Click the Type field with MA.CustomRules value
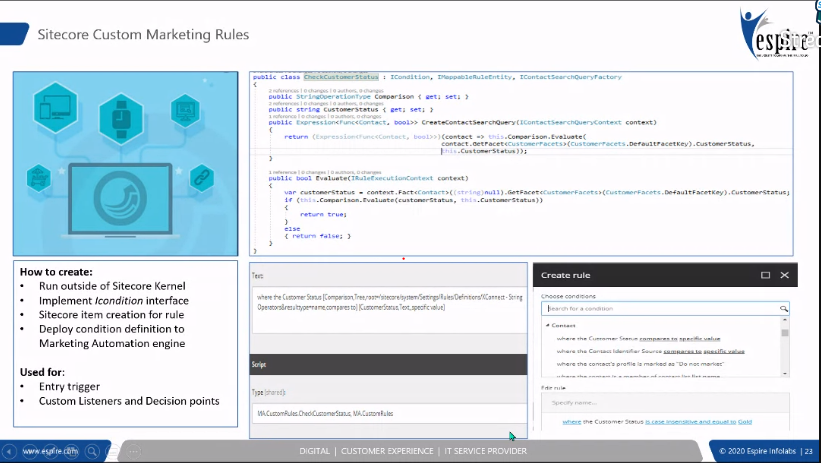Viewport: 821px width, 463px height. point(390,413)
